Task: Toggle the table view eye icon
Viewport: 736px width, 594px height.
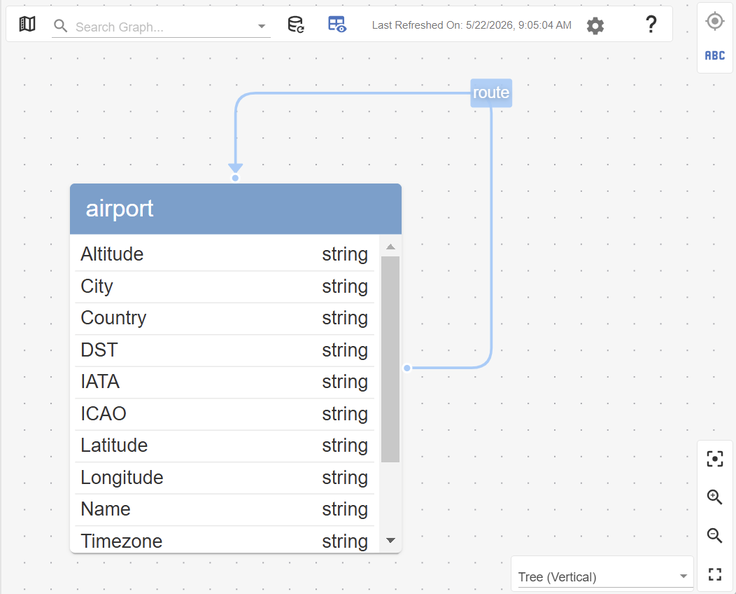Action: [x=337, y=24]
